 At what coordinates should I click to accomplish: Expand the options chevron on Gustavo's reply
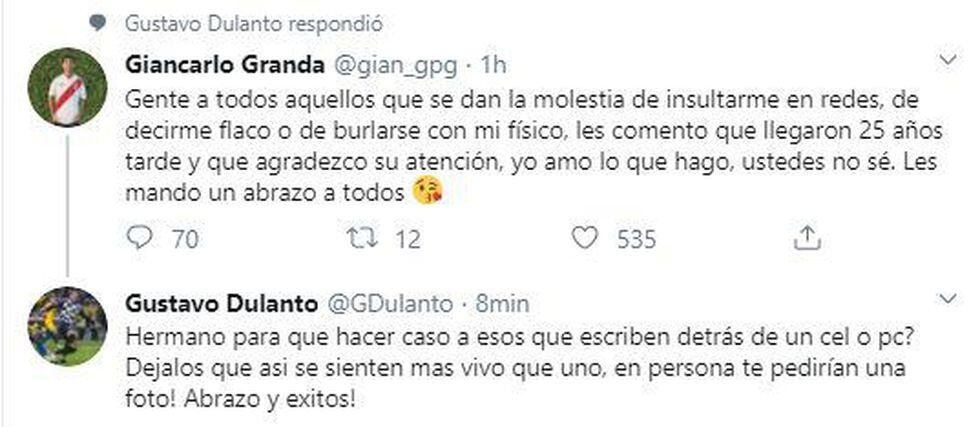pyautogui.click(x=949, y=298)
